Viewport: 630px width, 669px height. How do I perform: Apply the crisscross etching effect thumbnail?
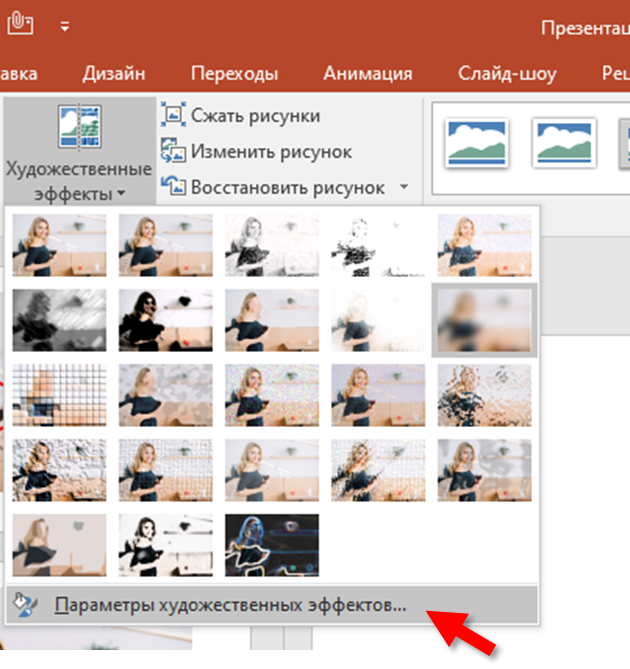(272, 470)
